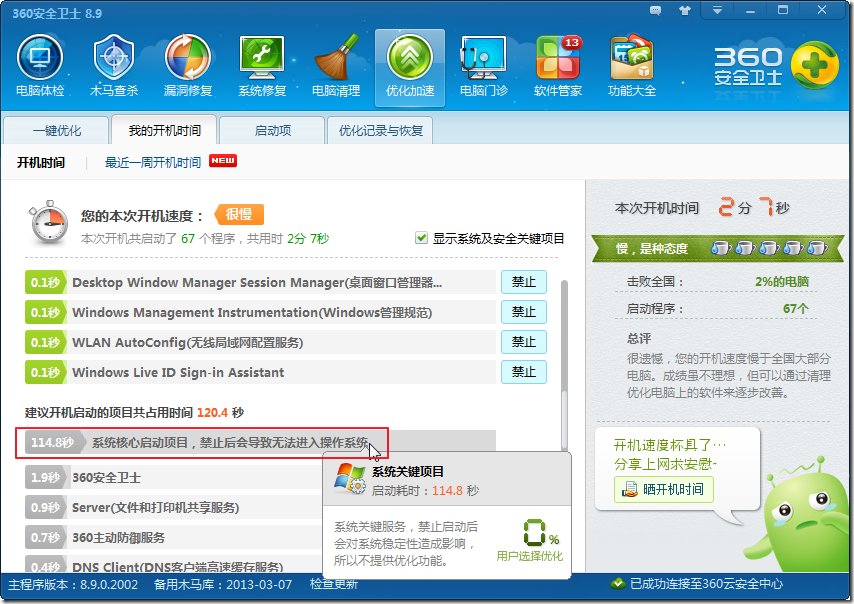Select the 360安全卫士 1.9秒 row
The image size is (854, 604).
point(173,477)
